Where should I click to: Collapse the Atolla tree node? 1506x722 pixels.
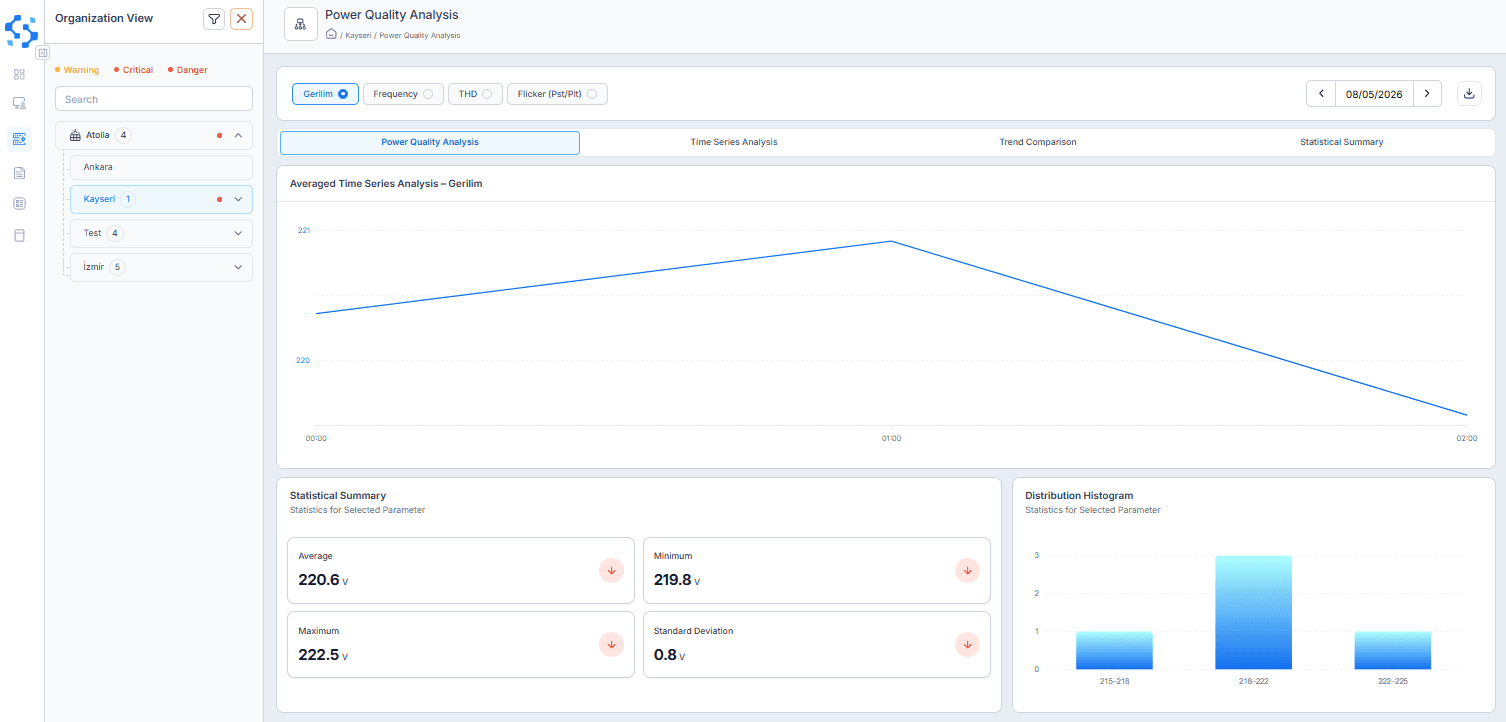click(x=238, y=135)
